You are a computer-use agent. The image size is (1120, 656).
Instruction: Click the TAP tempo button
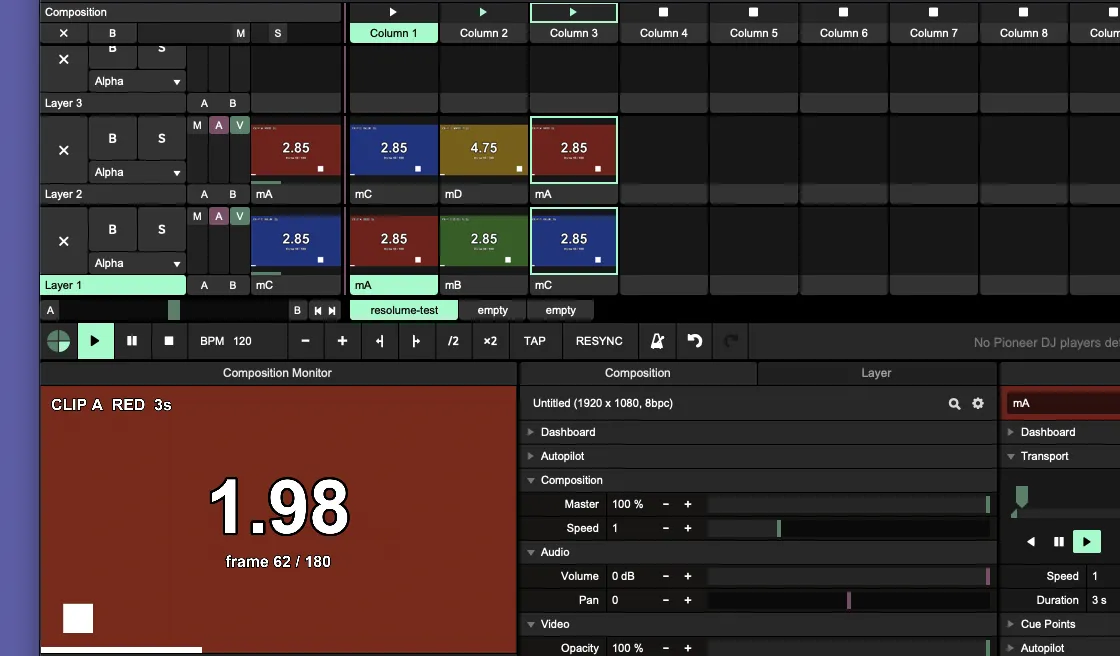click(x=534, y=342)
